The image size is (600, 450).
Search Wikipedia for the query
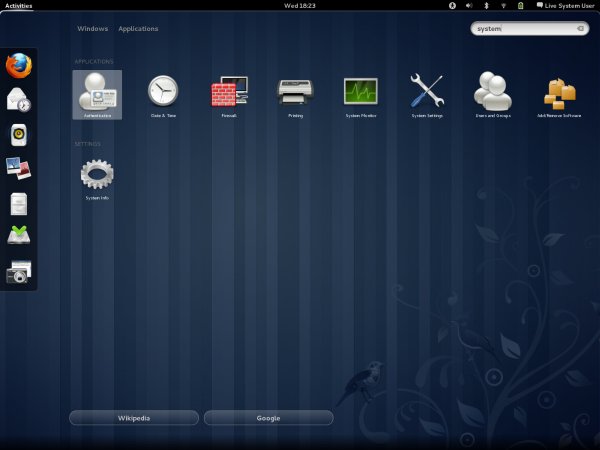coord(133,418)
